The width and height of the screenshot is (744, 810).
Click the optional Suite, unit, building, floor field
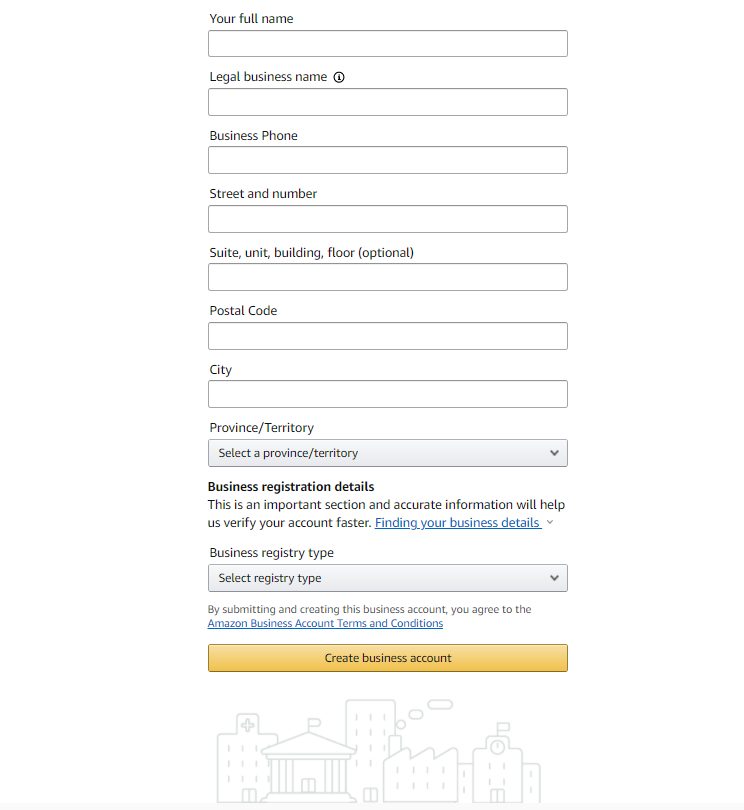point(387,277)
